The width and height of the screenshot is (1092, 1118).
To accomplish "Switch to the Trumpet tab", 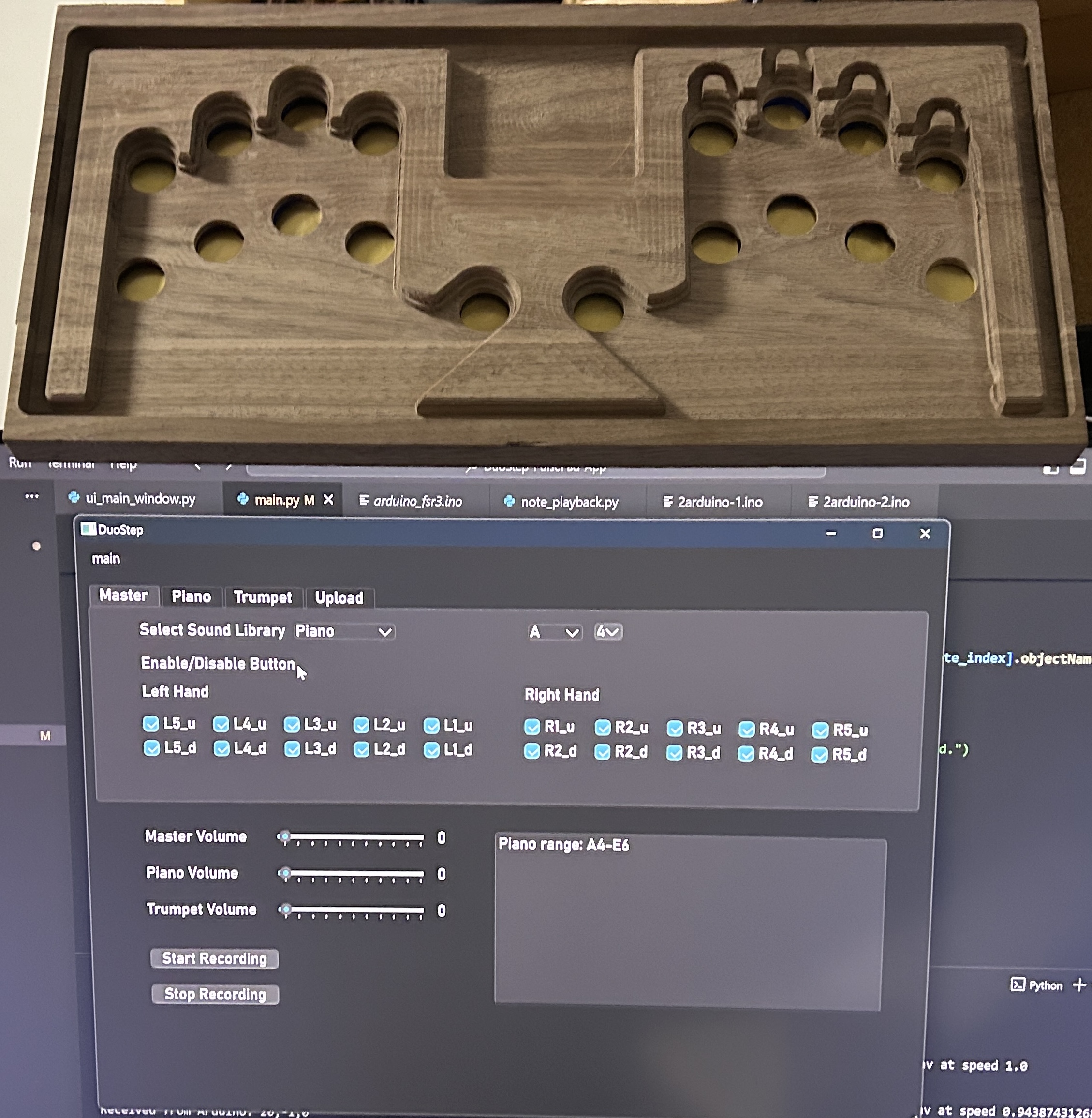I will click(x=263, y=597).
